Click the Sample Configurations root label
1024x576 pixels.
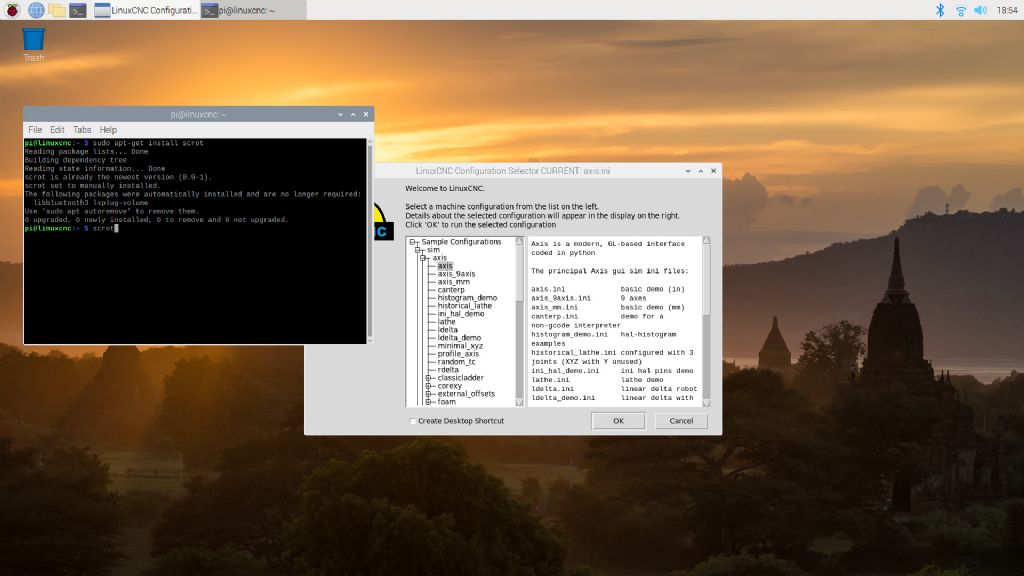[461, 242]
